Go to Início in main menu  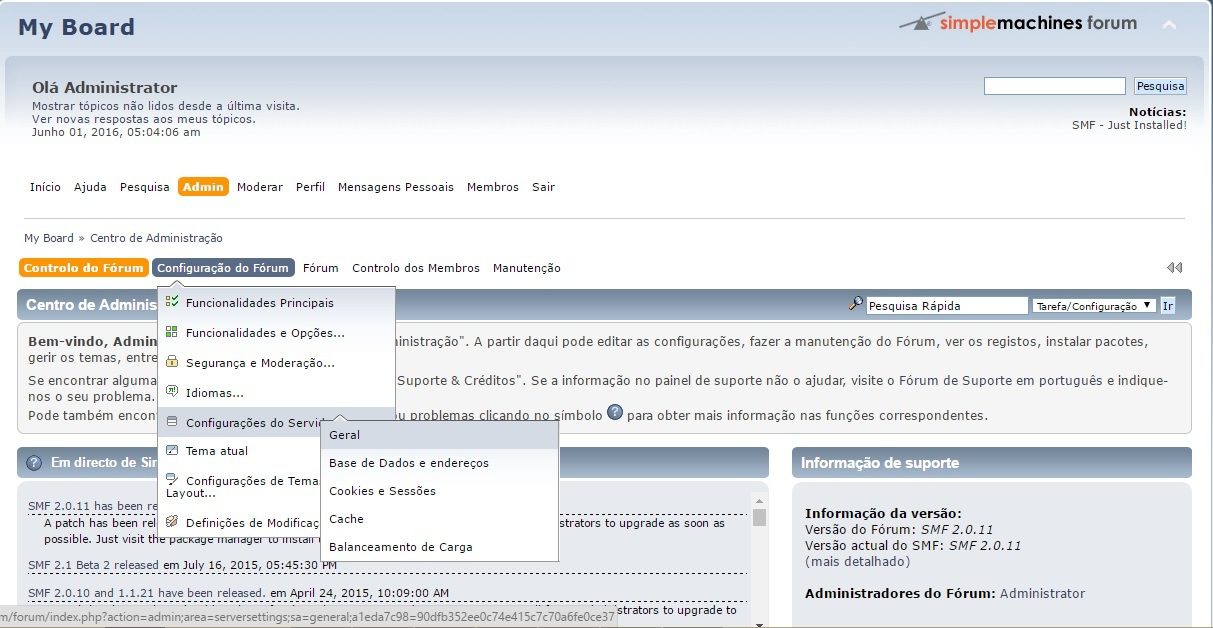tap(45, 187)
